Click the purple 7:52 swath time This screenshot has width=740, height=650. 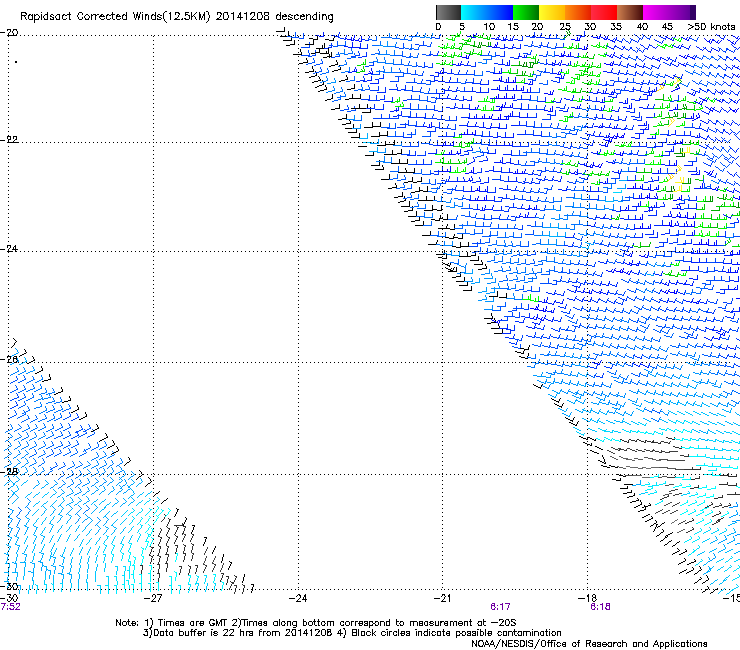pyautogui.click(x=10, y=607)
